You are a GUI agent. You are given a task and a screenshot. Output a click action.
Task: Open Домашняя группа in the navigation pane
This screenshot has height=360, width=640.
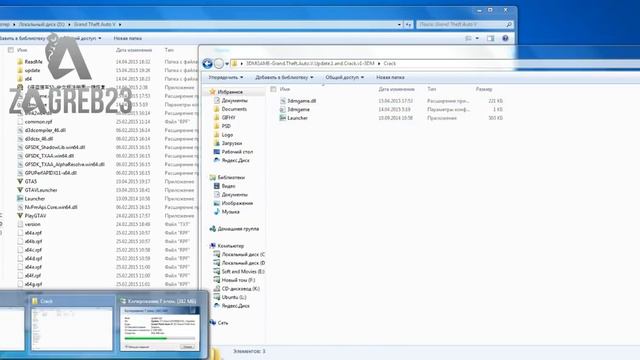pos(238,229)
